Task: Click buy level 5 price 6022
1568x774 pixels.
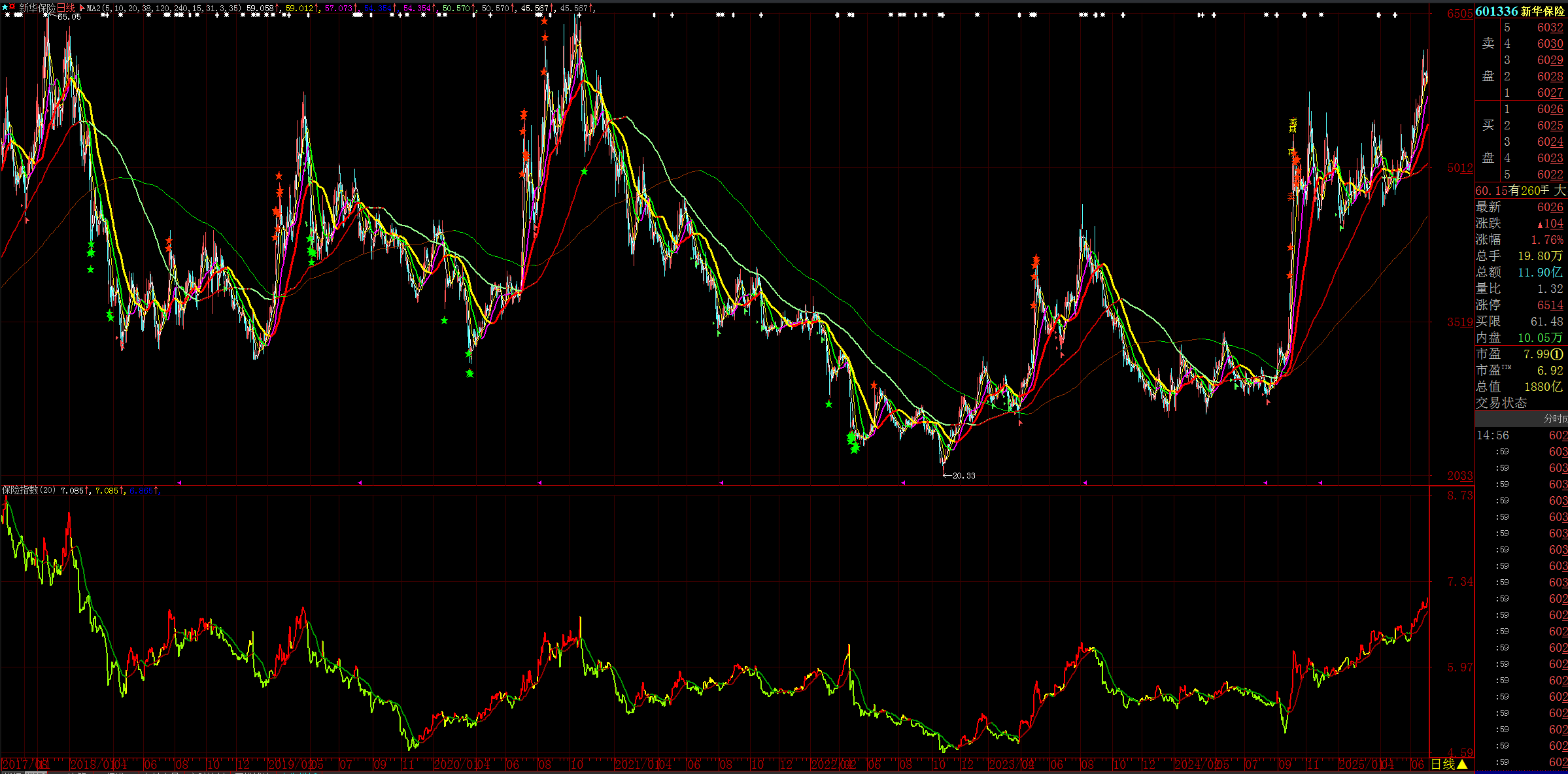Action: point(1550,175)
